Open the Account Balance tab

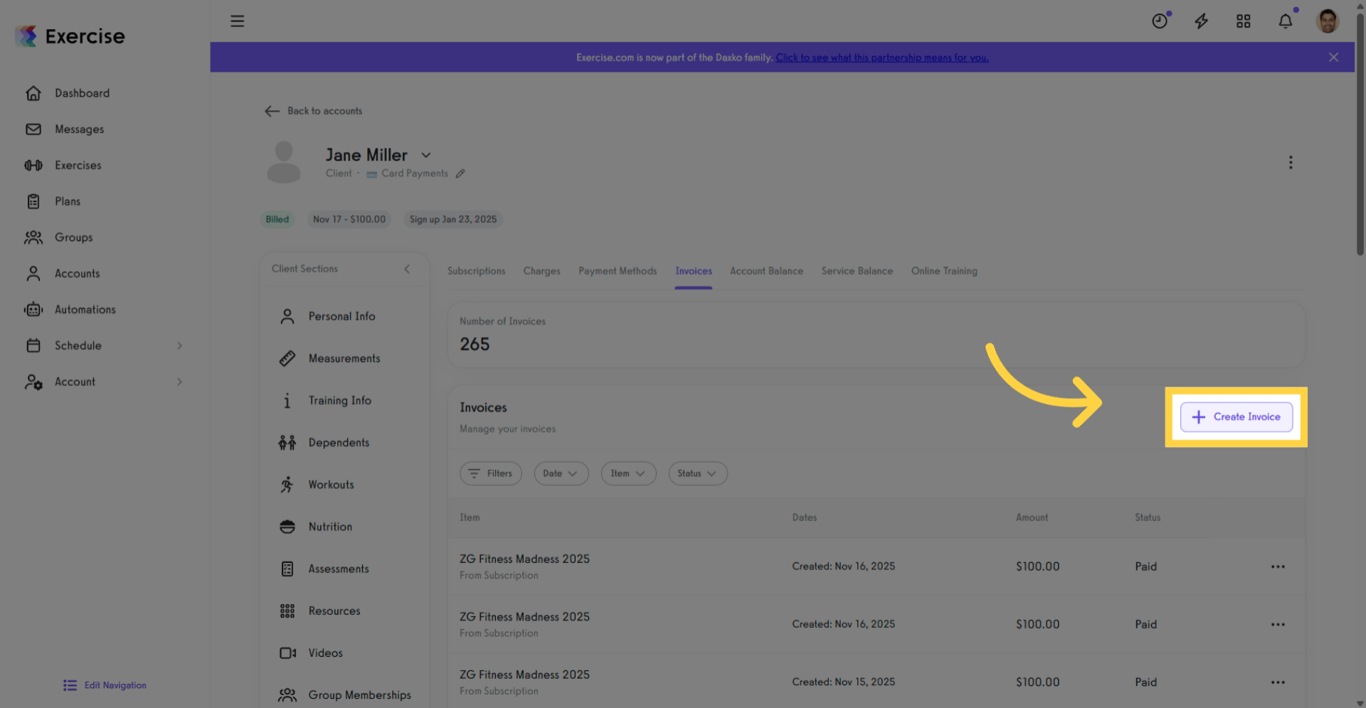click(766, 270)
